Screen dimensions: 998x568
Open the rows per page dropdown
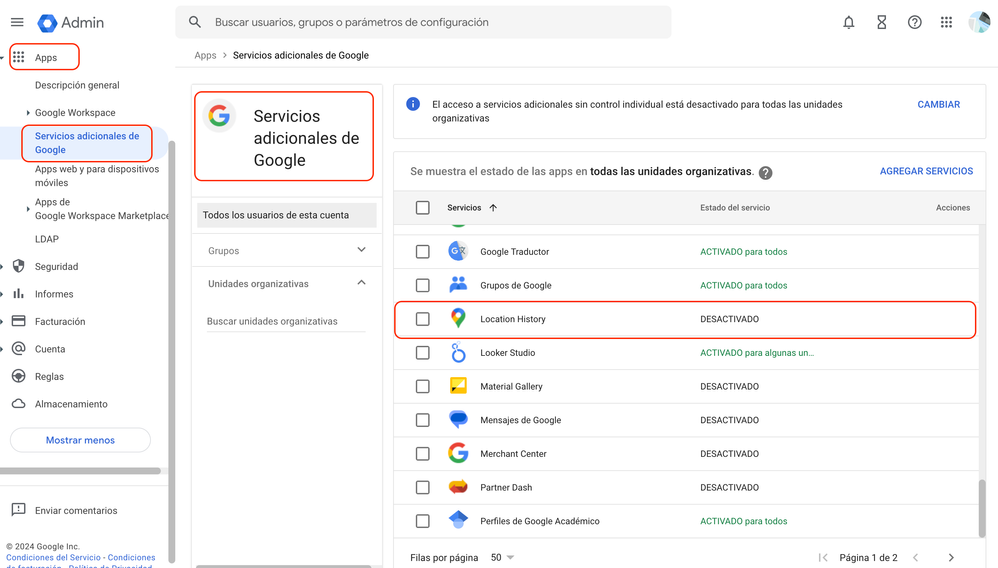(x=503, y=557)
